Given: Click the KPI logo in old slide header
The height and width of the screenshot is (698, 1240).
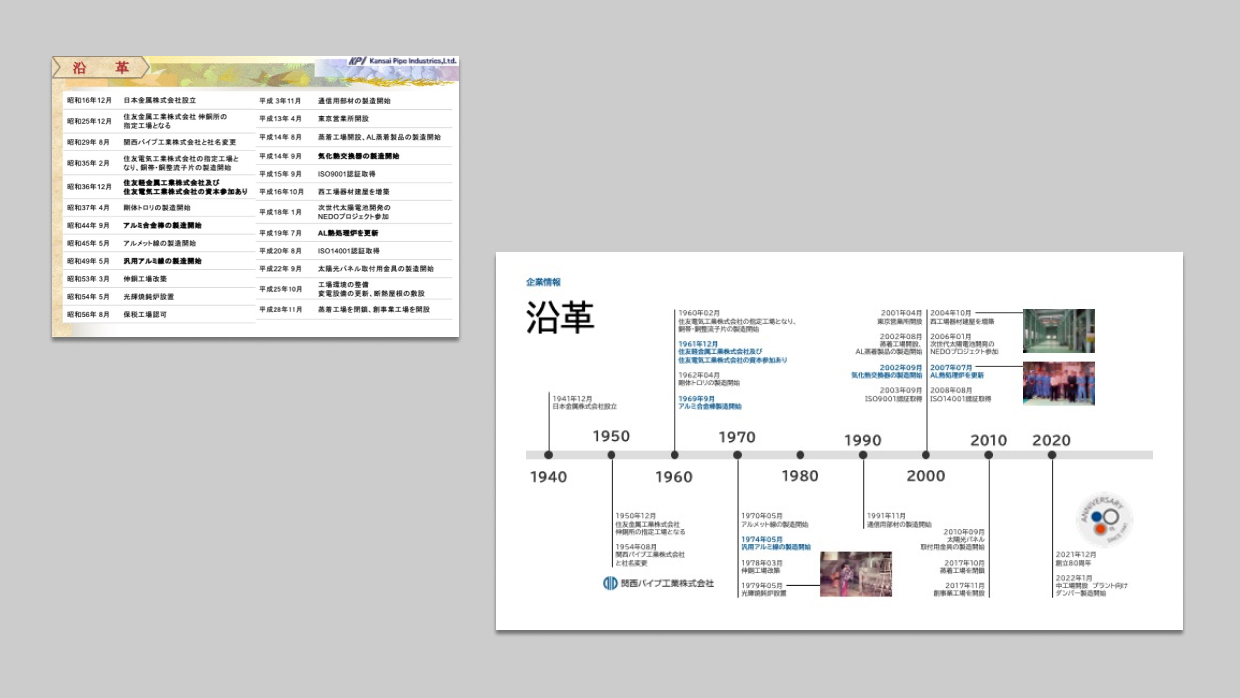Looking at the screenshot, I should click(357, 61).
